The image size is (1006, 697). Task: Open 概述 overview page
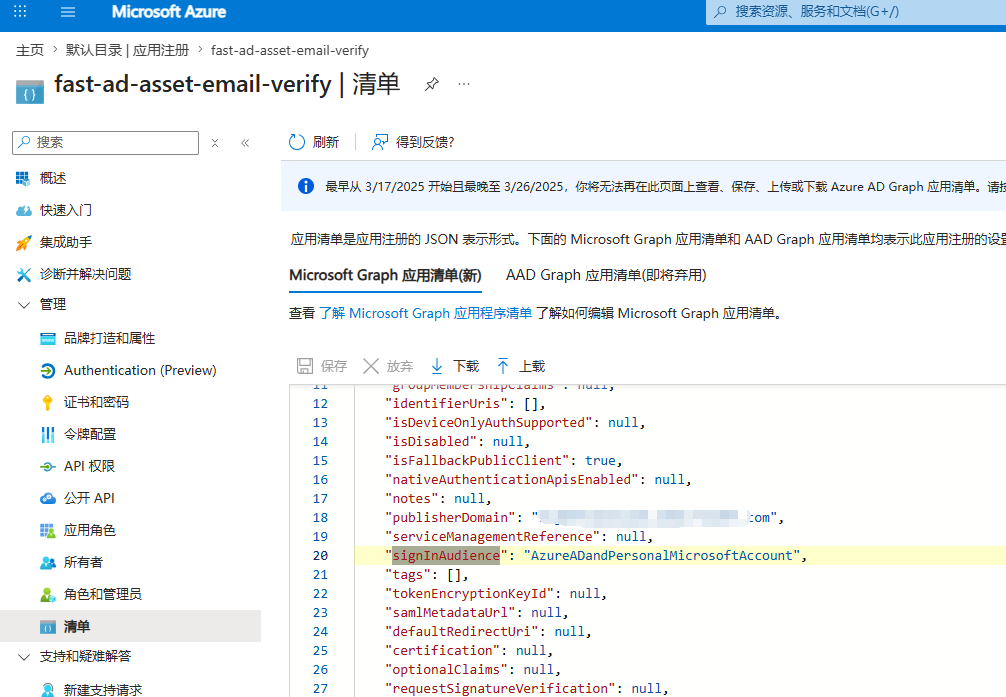[53, 178]
